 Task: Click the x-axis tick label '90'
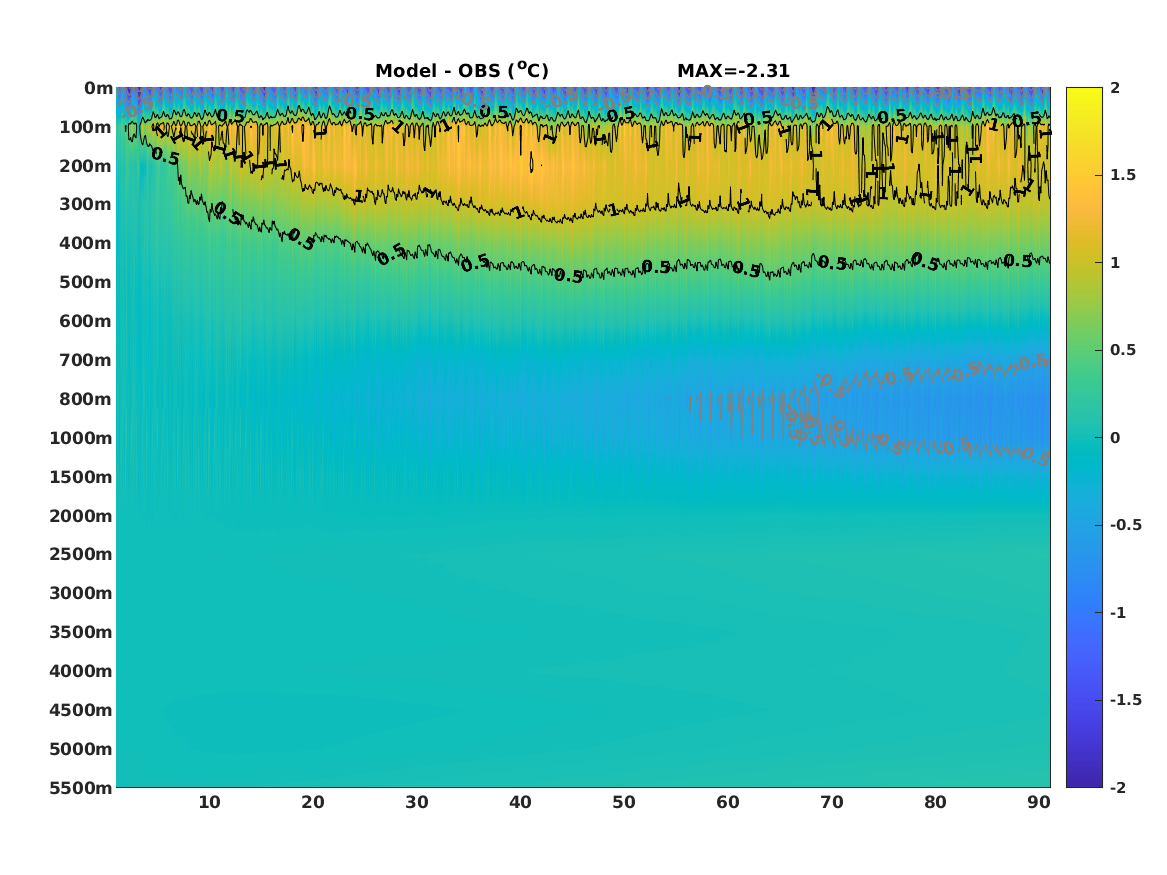pyautogui.click(x=1039, y=802)
